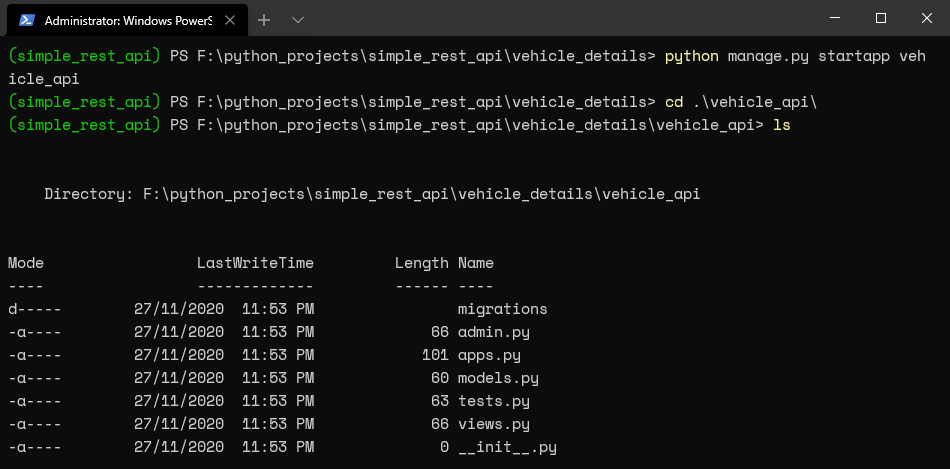This screenshot has height=469, width=950.
Task: Select the Administrator: Windows PowerShell tab
Action: [x=127, y=20]
